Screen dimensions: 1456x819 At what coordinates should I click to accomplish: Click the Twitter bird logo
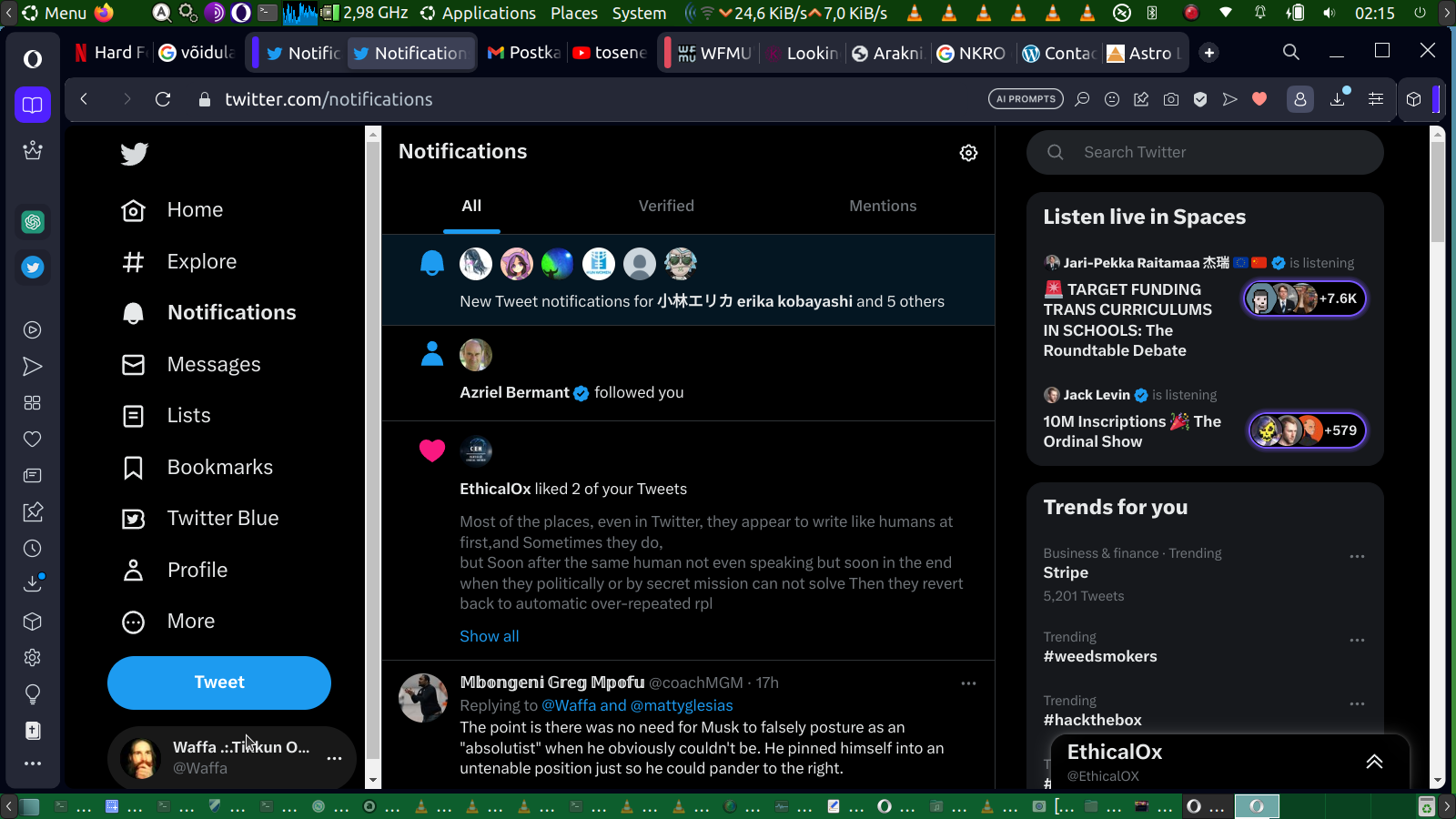coord(134,154)
